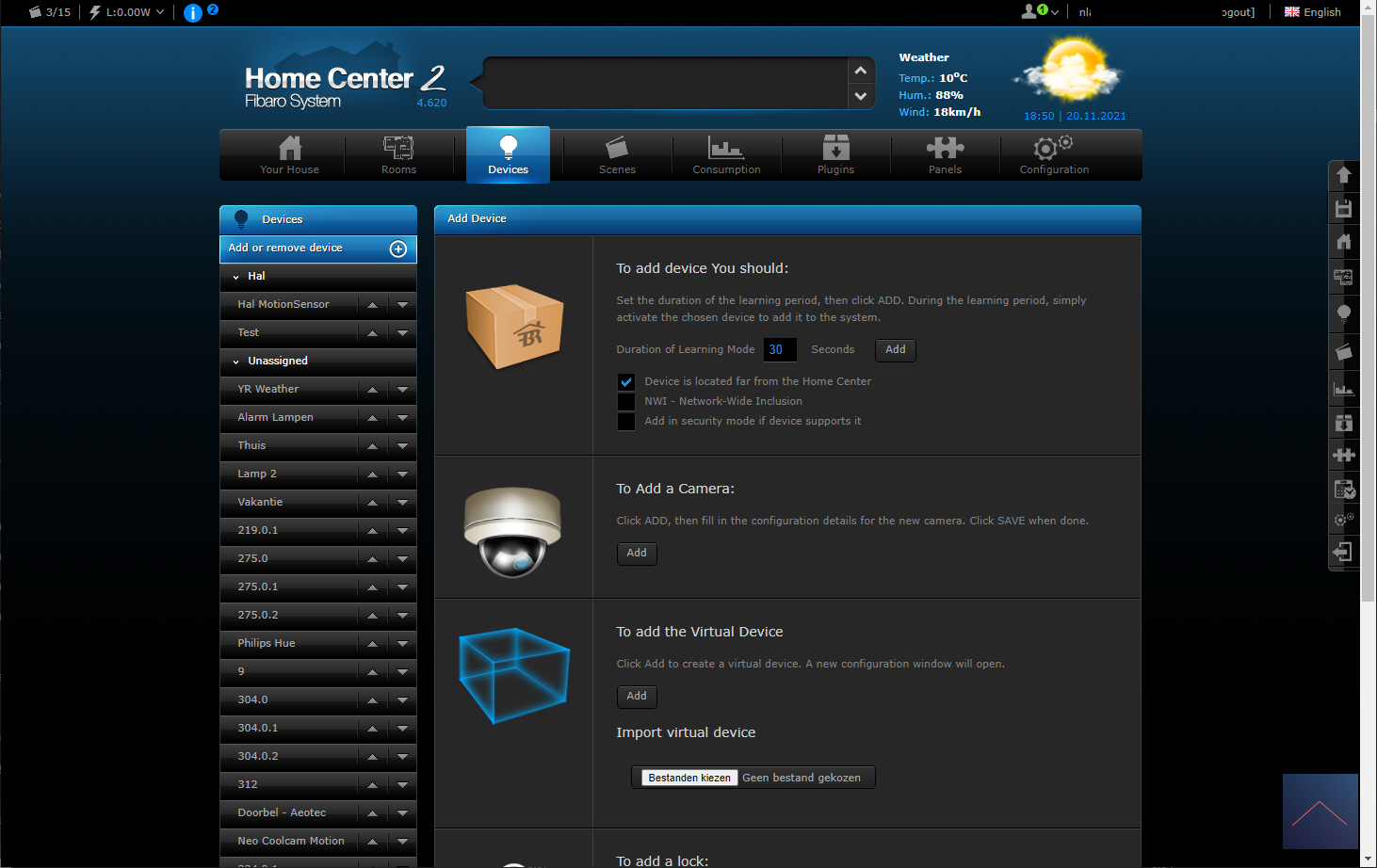Image resolution: width=1377 pixels, height=868 pixels.
Task: Click the lightbulb icon in side toolbar
Action: coord(1344,313)
